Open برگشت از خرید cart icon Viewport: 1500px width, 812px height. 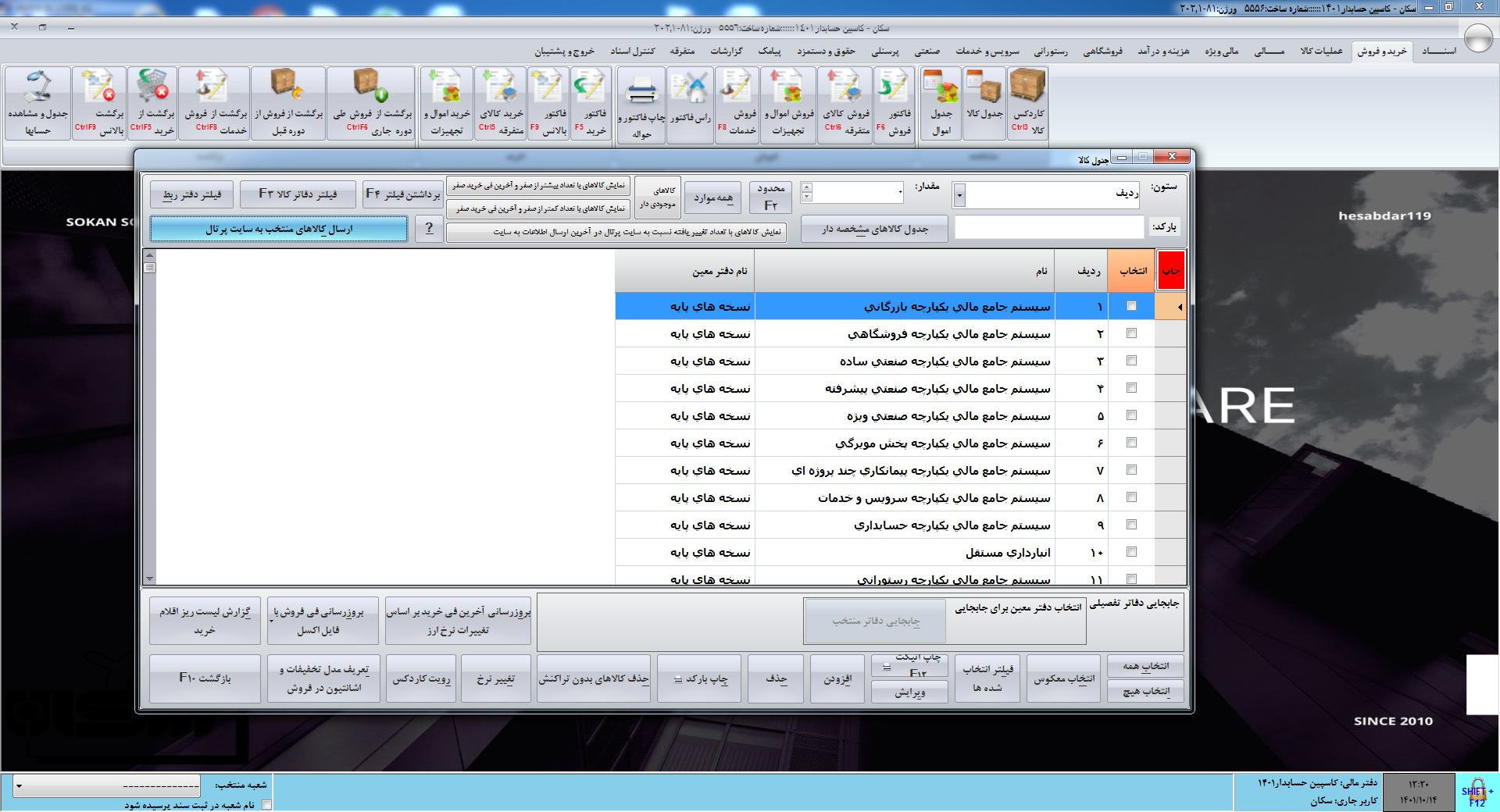(x=152, y=103)
